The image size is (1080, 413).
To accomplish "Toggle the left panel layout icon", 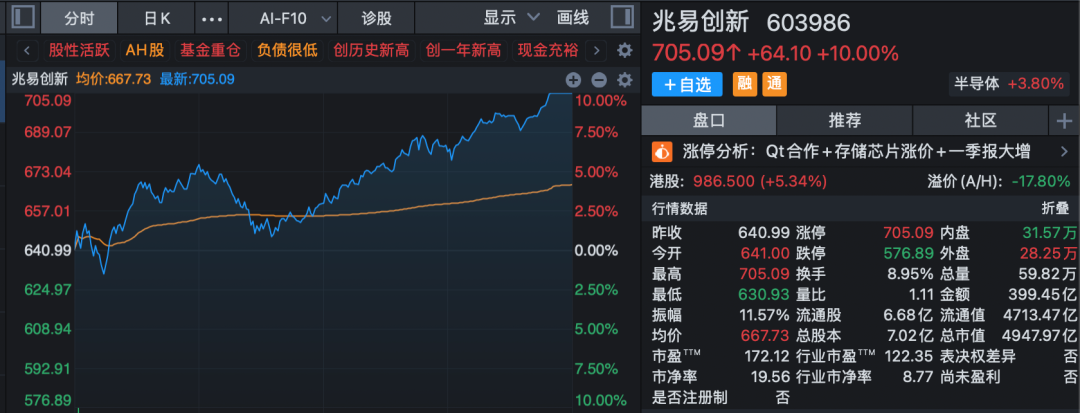I will click(23, 17).
